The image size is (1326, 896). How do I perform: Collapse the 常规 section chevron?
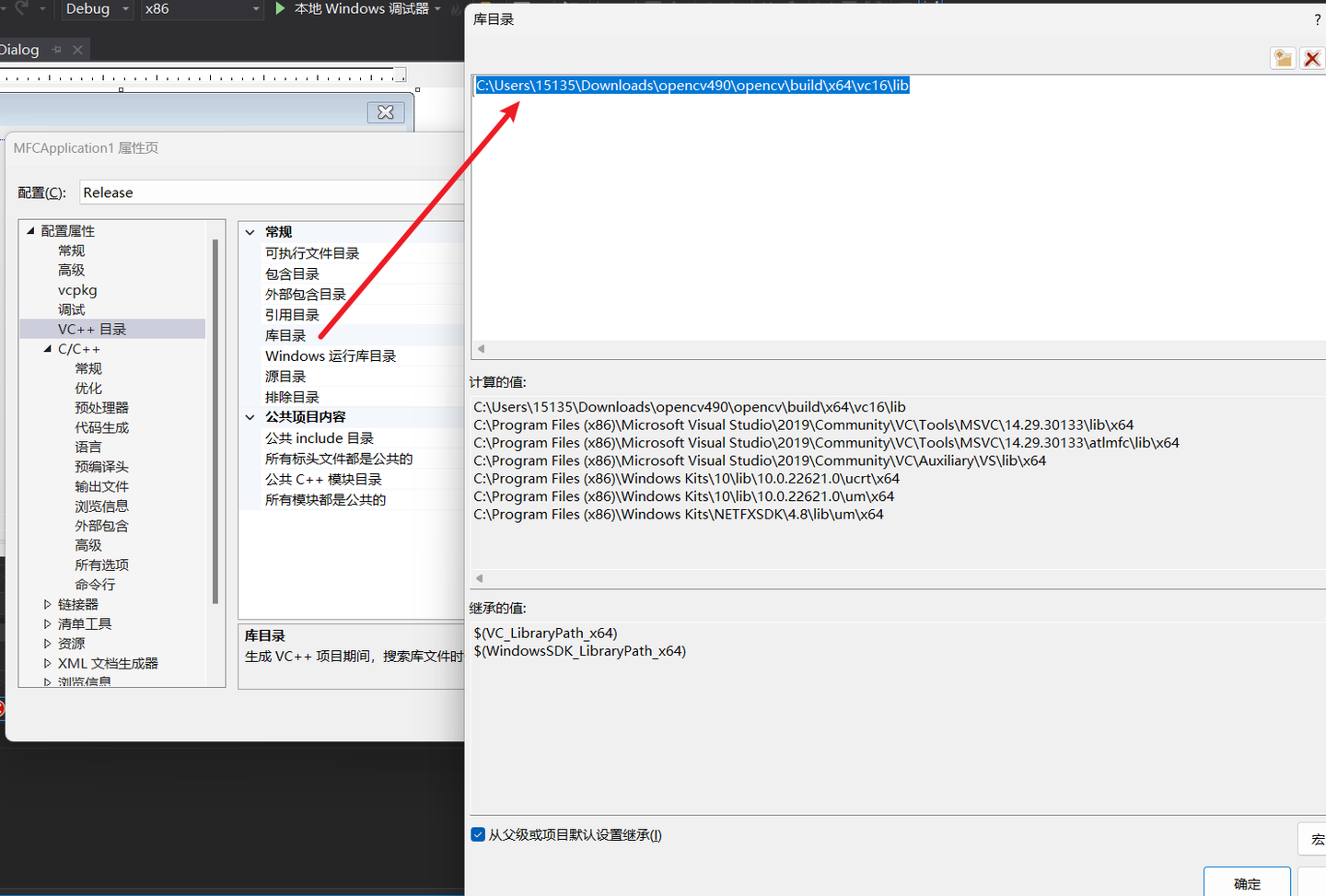click(x=249, y=232)
